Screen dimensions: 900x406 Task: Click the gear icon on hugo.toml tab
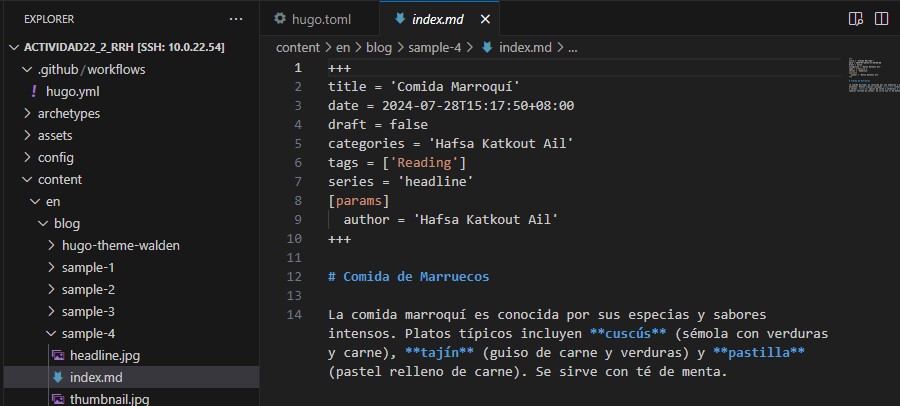coord(280,19)
